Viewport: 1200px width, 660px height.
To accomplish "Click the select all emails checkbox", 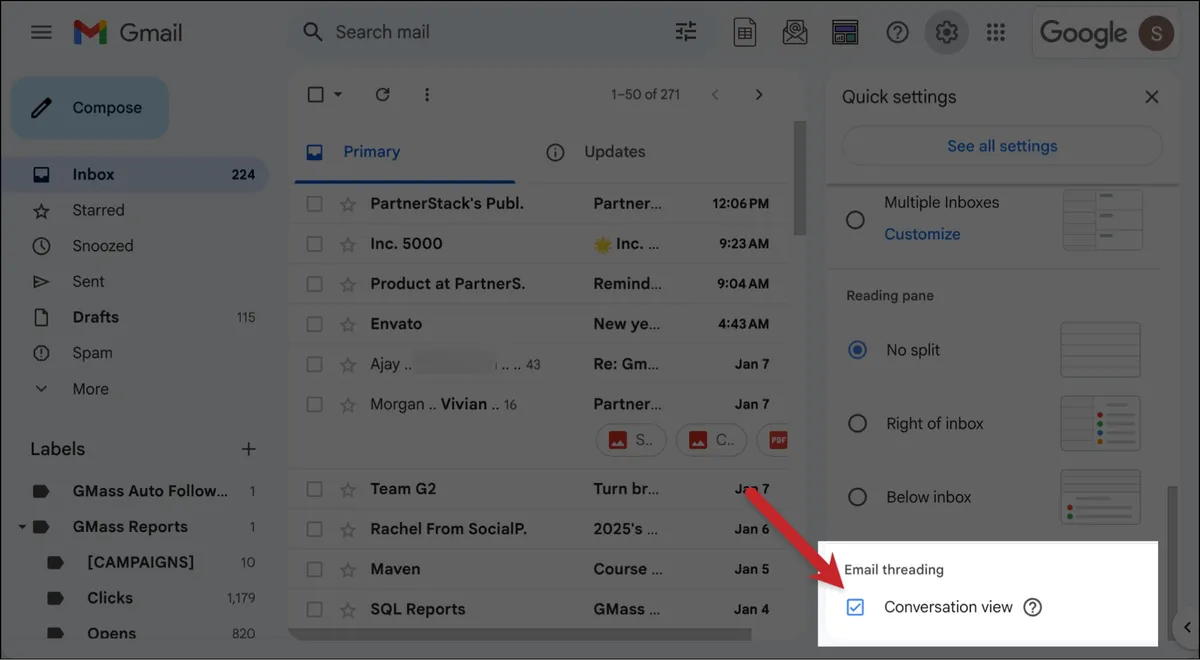I will [315, 94].
